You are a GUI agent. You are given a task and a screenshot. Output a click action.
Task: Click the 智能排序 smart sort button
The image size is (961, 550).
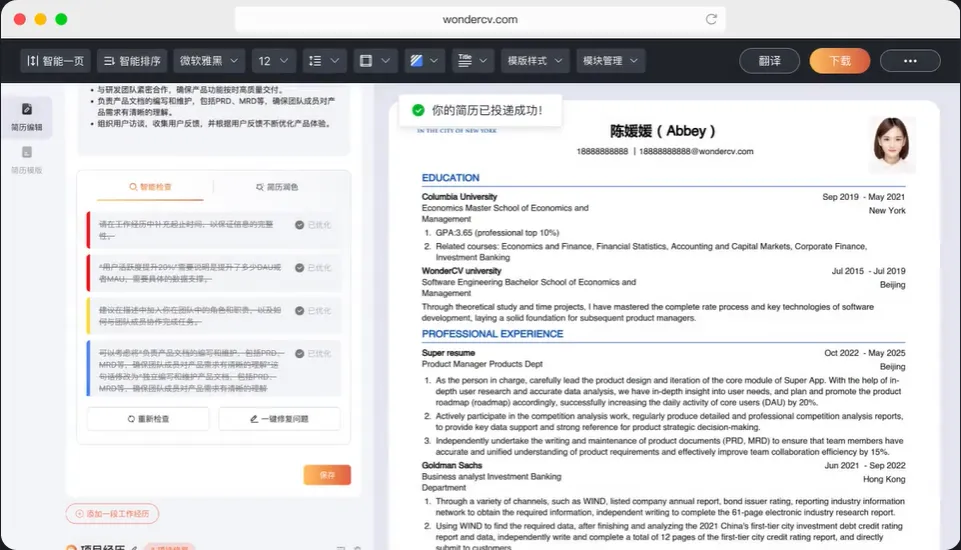(x=132, y=61)
